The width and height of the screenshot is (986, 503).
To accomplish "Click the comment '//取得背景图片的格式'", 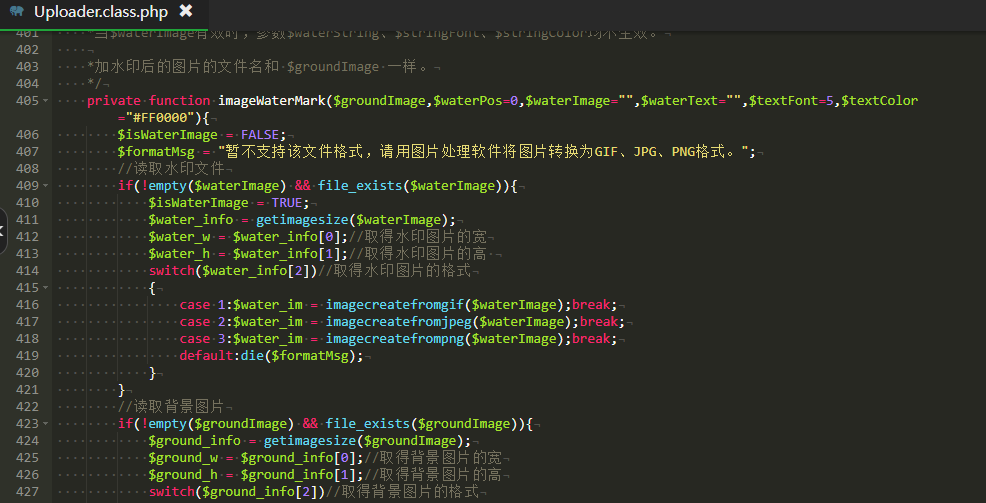I will point(402,491).
